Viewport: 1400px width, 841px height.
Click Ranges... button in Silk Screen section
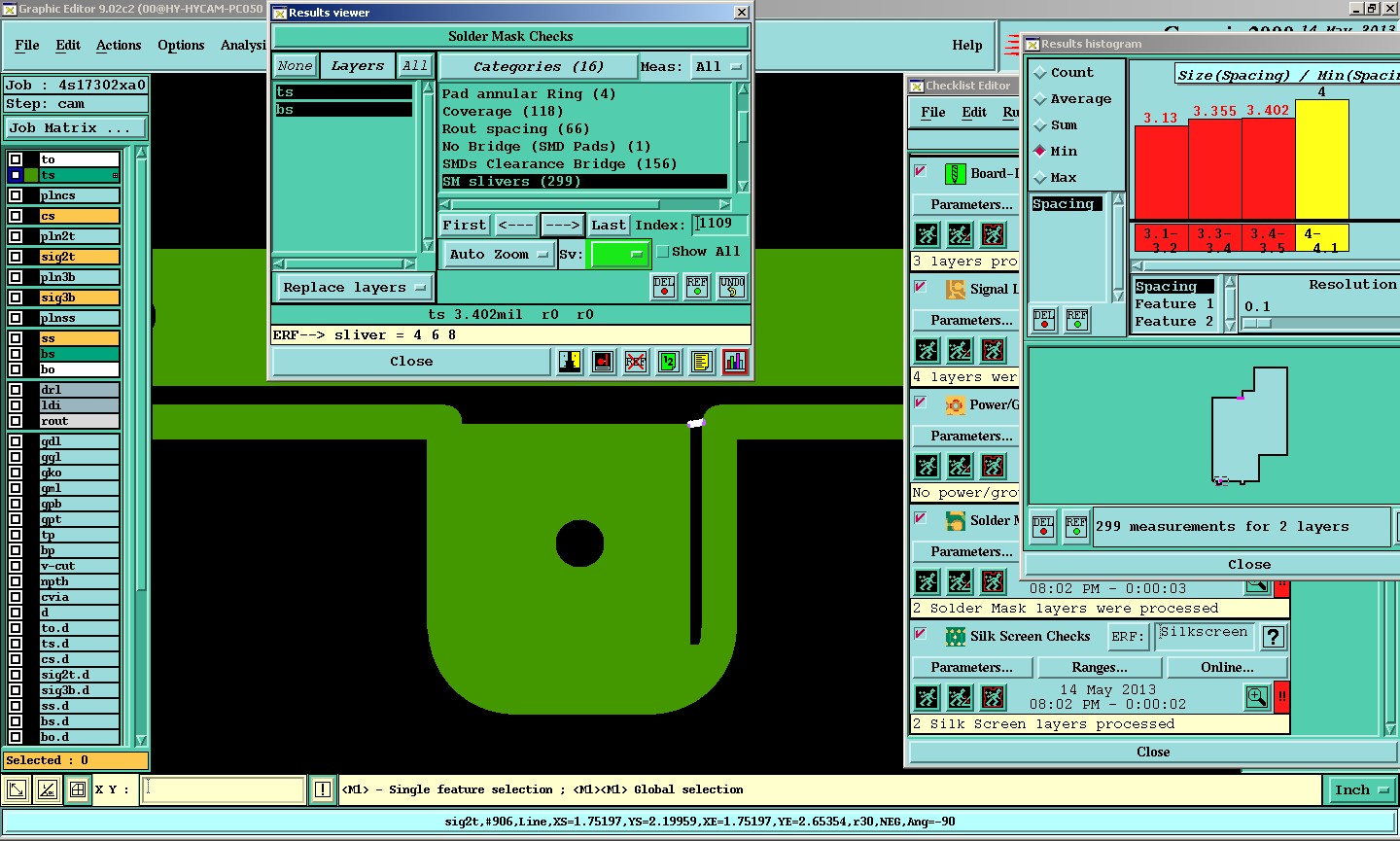click(1100, 668)
